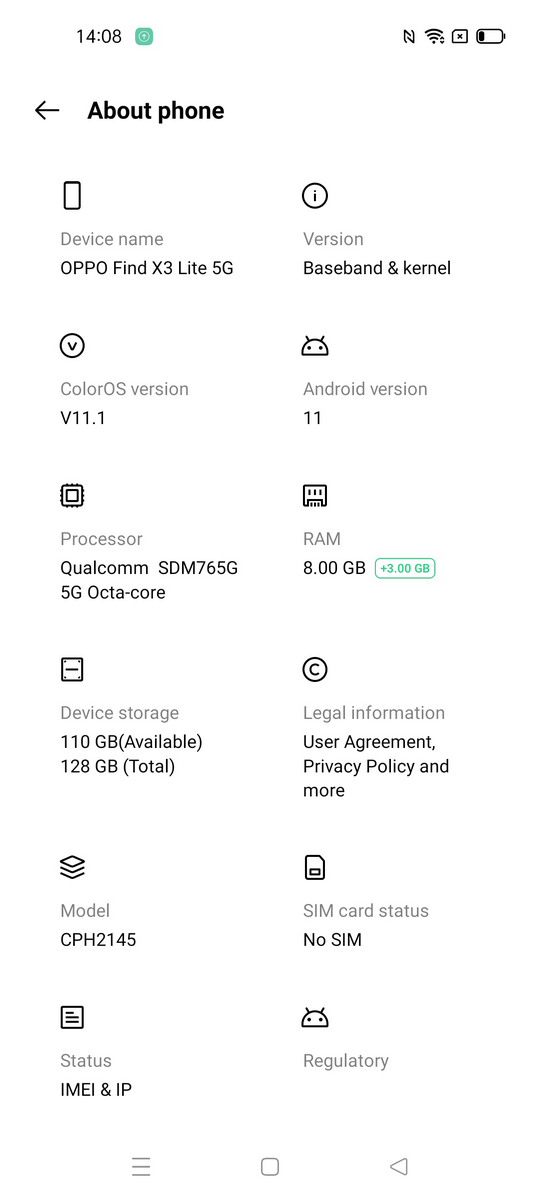This screenshot has height=1200, width=540.
Task: Tap the copyright icon above Legal information
Action: 315,670
